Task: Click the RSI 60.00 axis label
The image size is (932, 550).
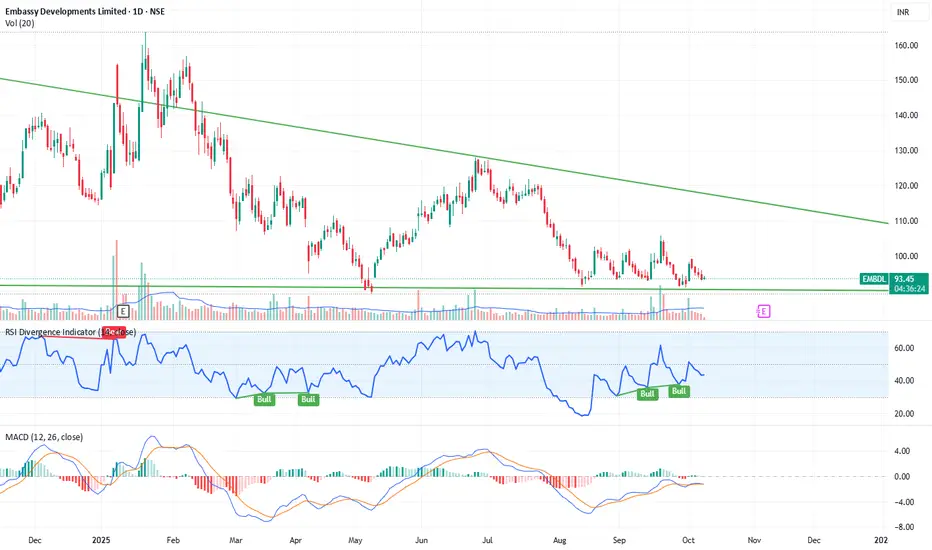Action: [x=904, y=348]
